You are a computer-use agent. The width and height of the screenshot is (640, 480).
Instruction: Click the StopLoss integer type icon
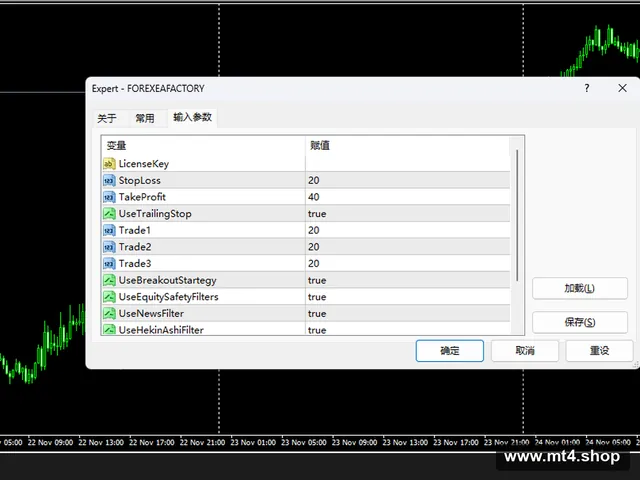point(109,180)
